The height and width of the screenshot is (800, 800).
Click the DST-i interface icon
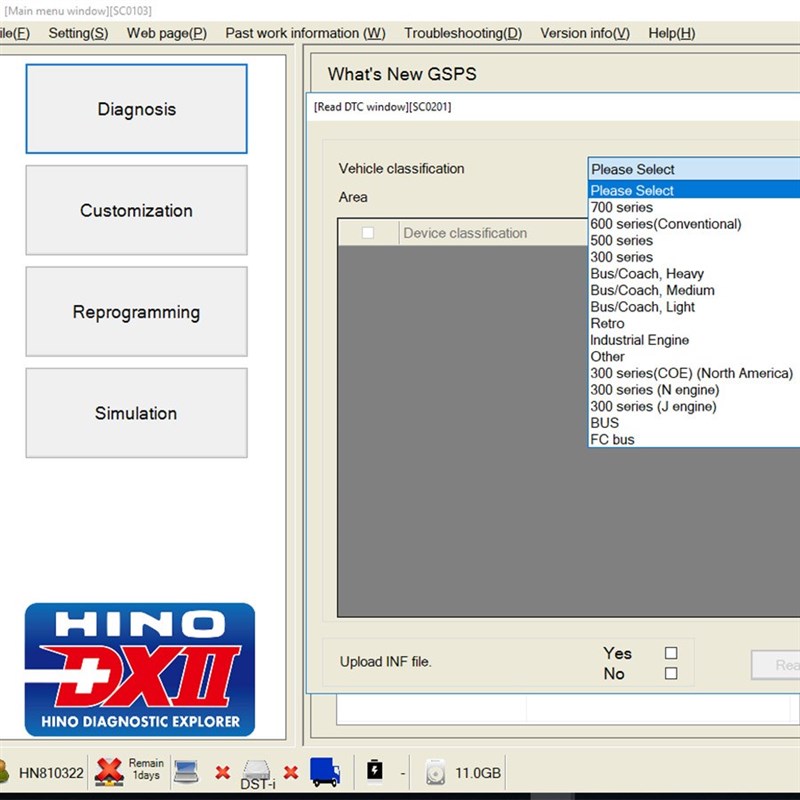258,772
